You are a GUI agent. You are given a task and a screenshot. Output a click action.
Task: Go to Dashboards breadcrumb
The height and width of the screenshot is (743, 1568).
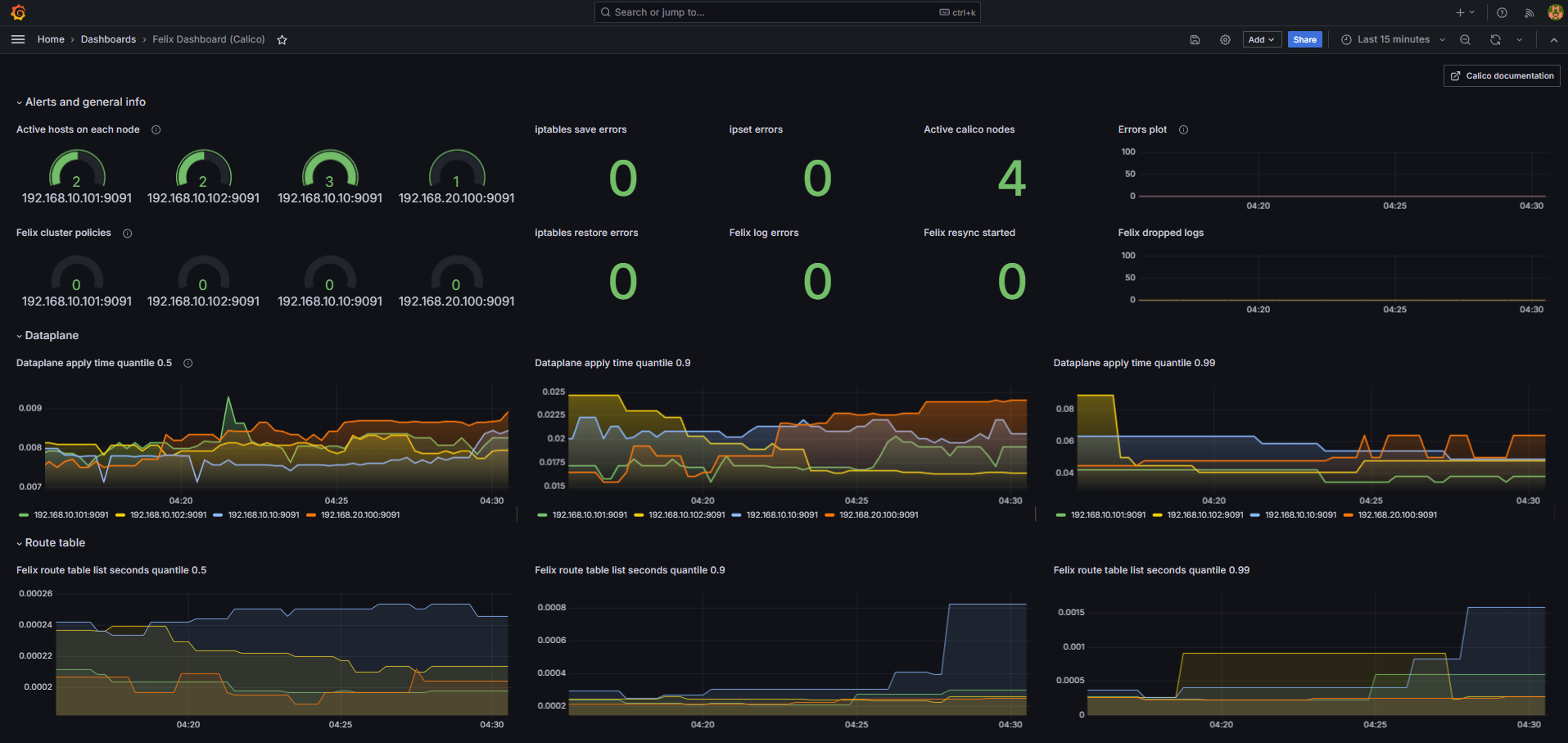[108, 39]
